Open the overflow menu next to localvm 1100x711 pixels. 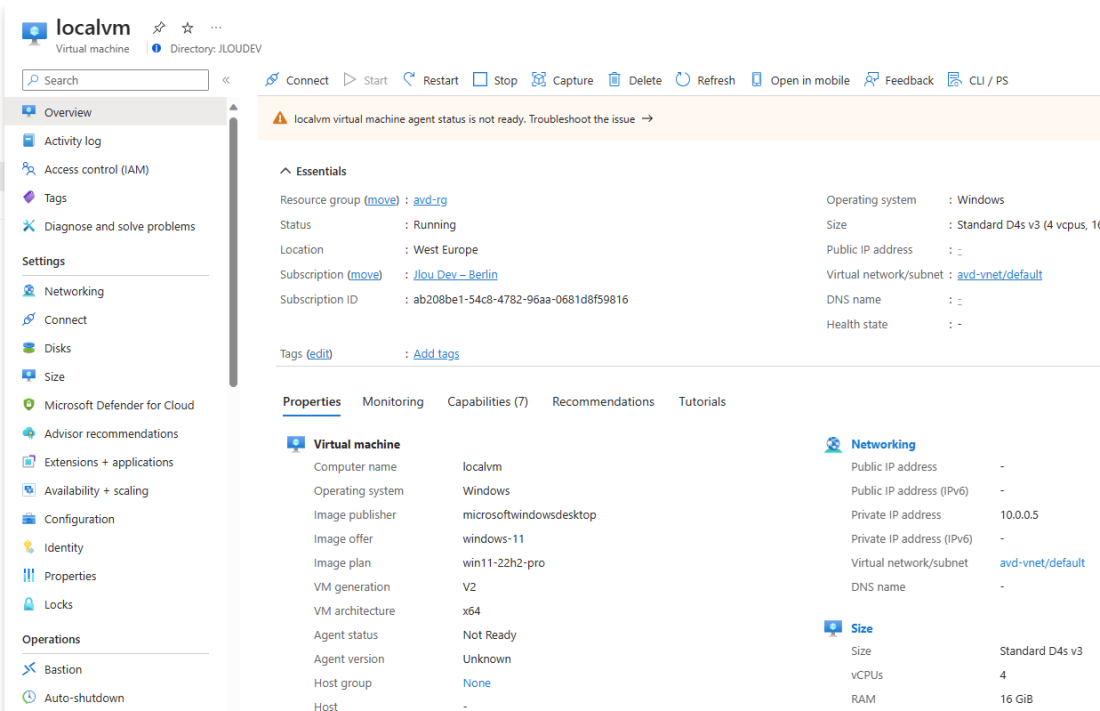coord(213,27)
